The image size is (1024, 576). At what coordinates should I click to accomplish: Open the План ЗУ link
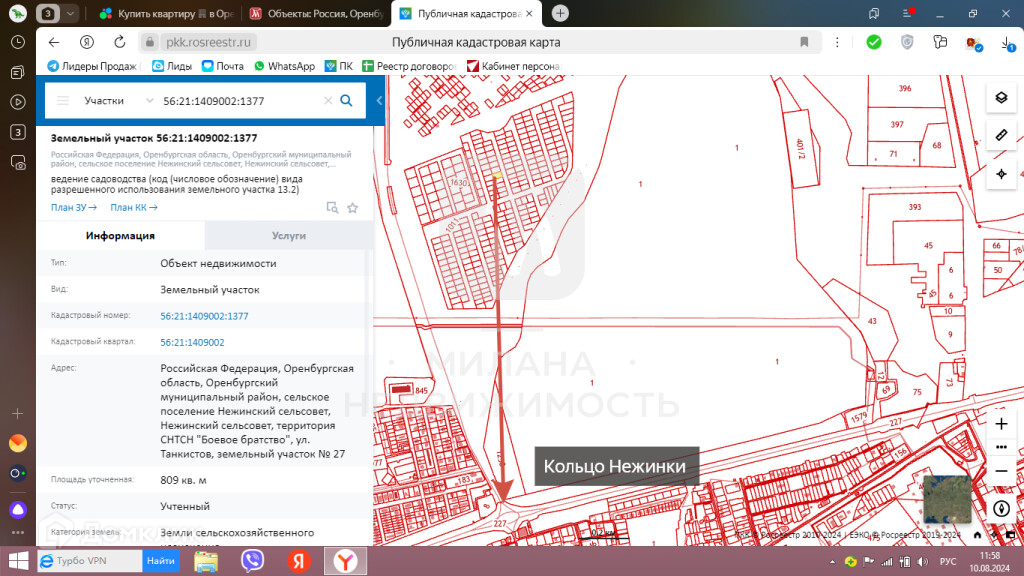pos(73,207)
